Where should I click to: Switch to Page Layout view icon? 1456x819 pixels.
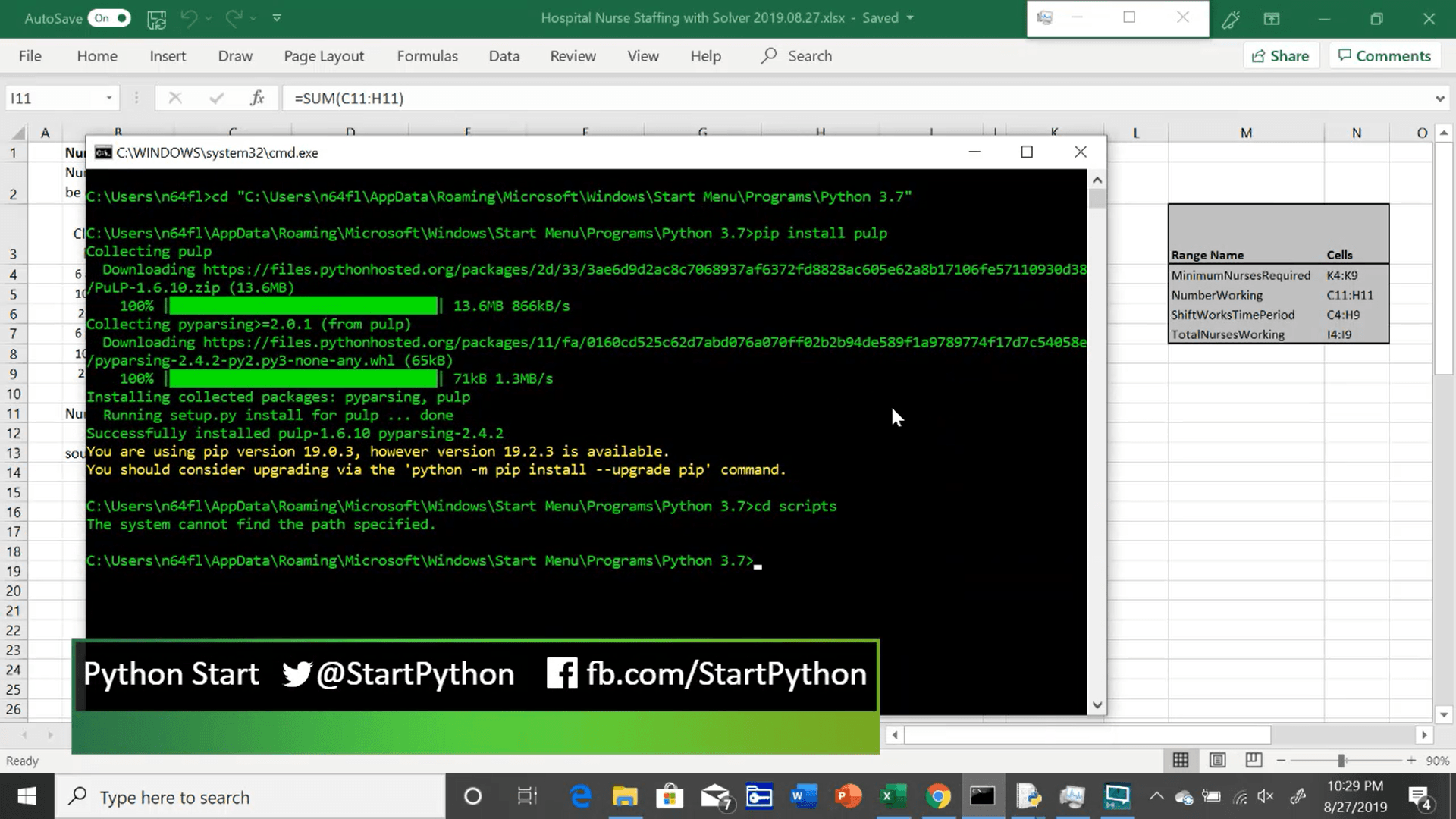tap(1217, 760)
